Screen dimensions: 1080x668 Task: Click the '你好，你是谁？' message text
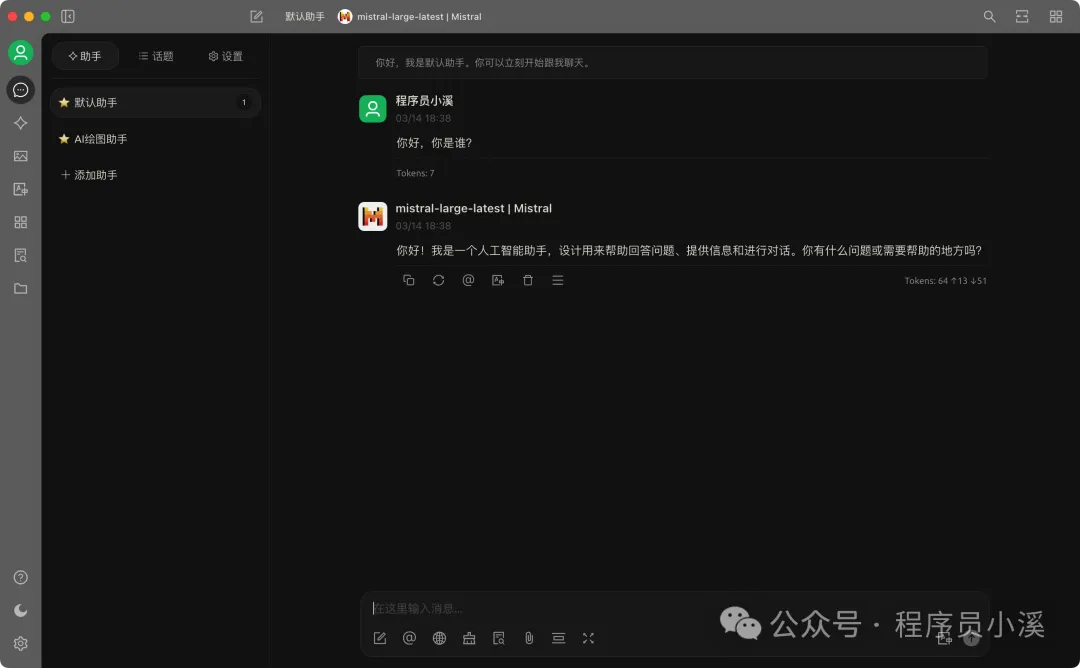coord(434,143)
